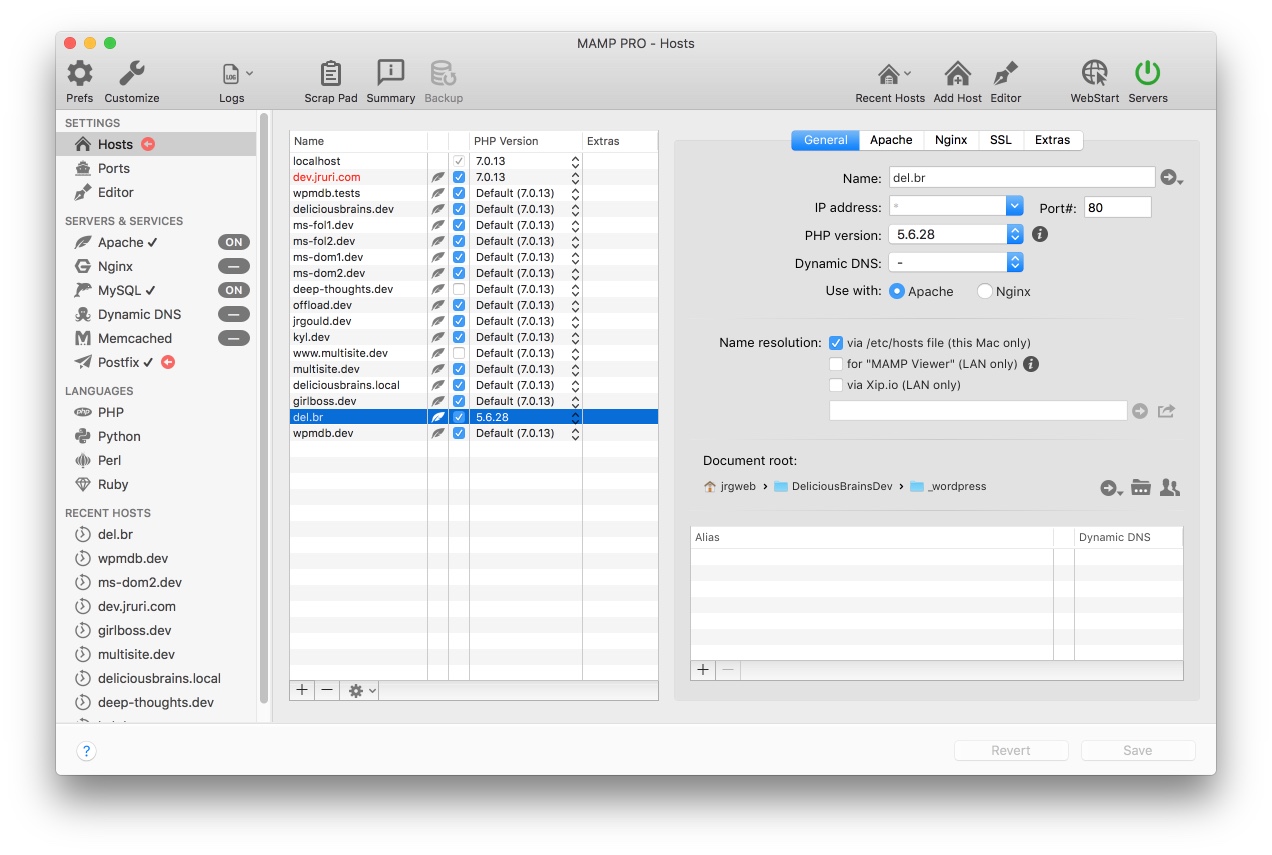1272x855 pixels.
Task: Open the Logs toolbar menu
Action: point(235,81)
